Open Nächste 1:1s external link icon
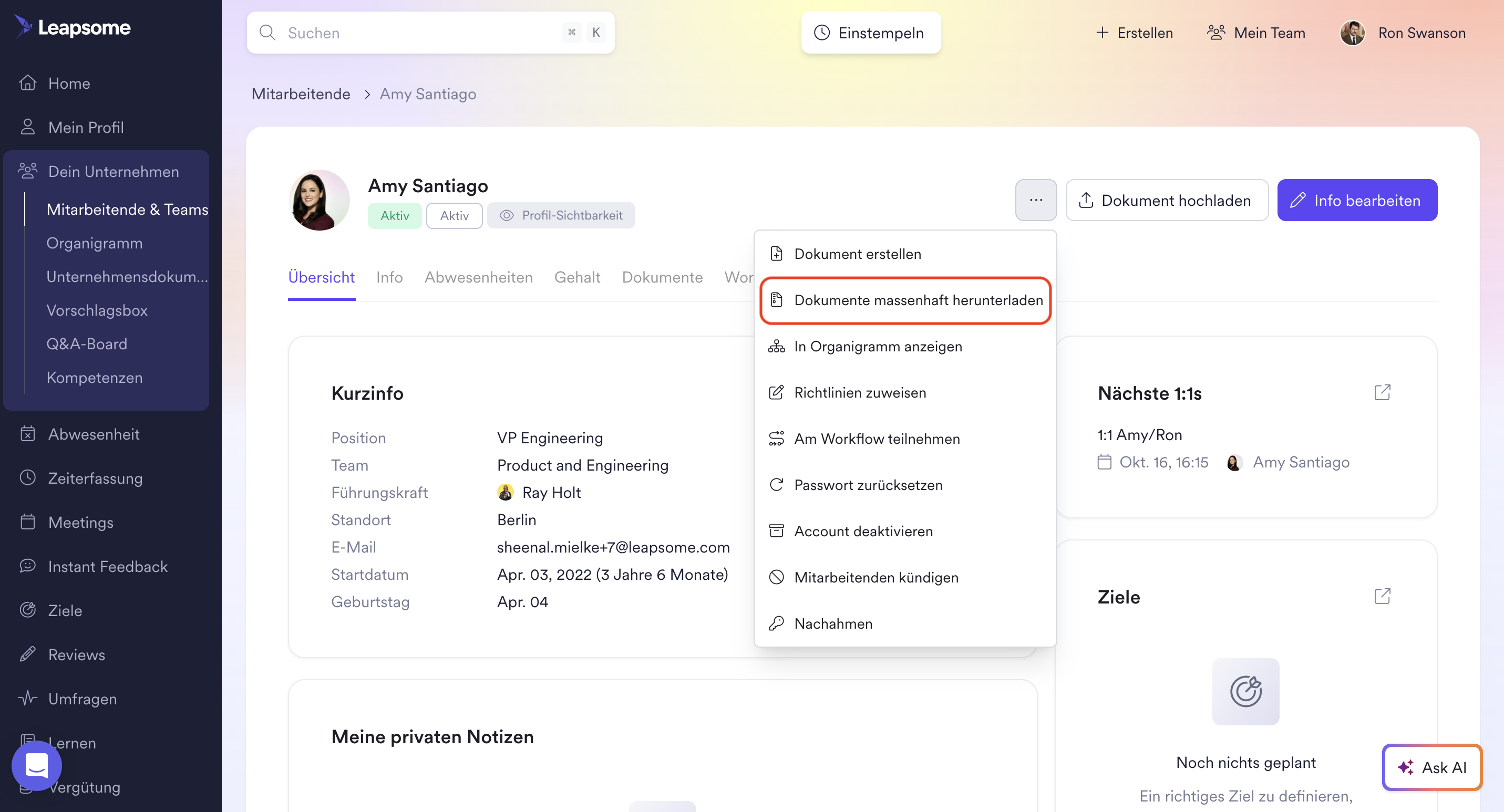 [x=1382, y=392]
